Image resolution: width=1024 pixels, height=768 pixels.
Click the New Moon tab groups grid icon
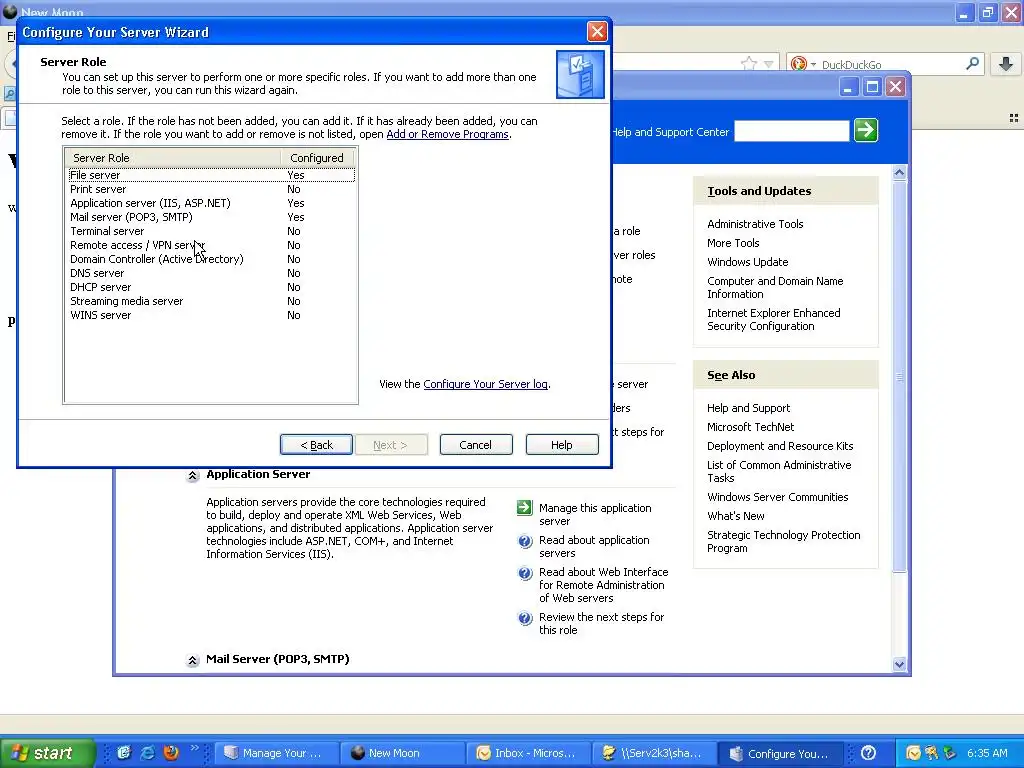tap(1014, 118)
